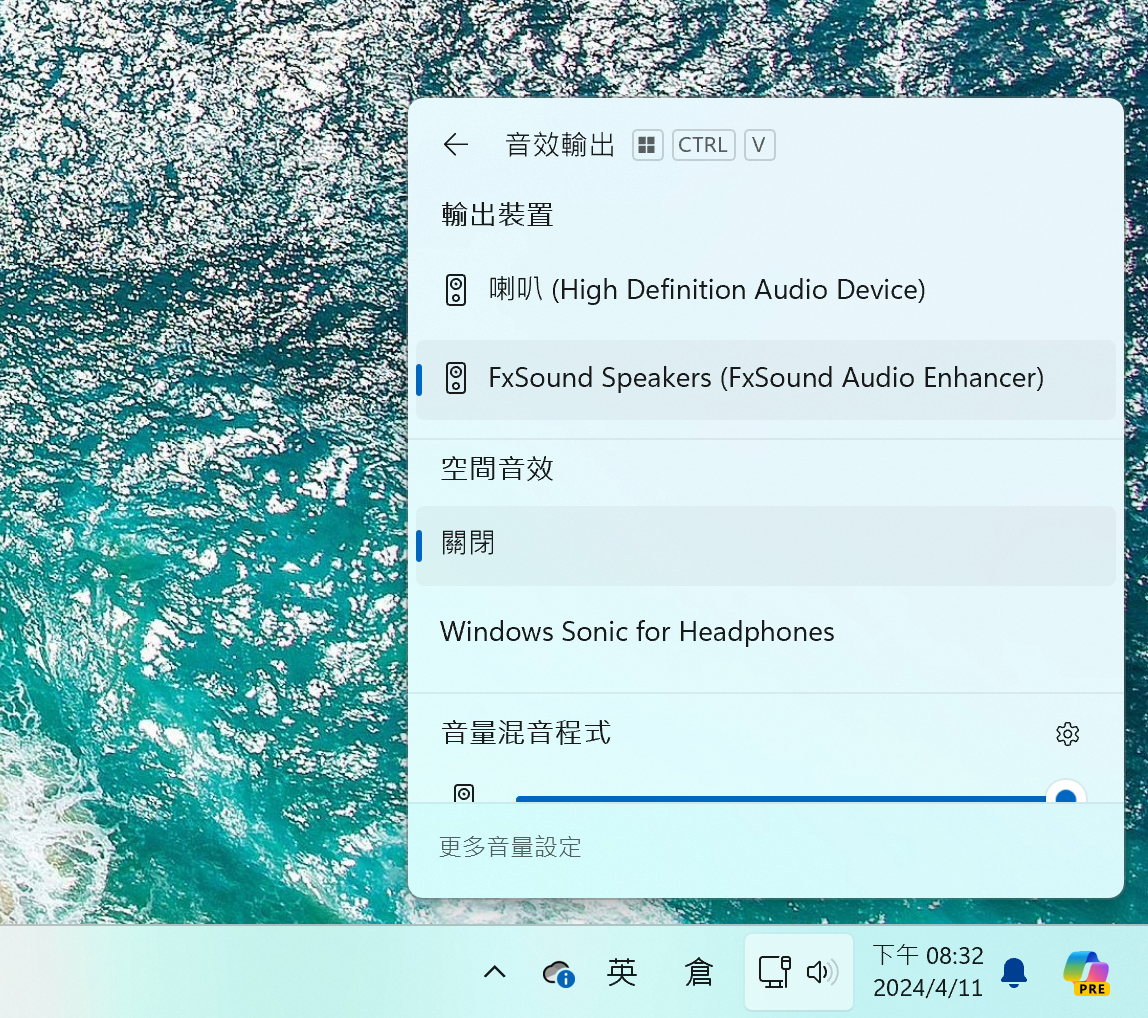
Task: Open 更多音量設定 link
Action: pos(510,848)
